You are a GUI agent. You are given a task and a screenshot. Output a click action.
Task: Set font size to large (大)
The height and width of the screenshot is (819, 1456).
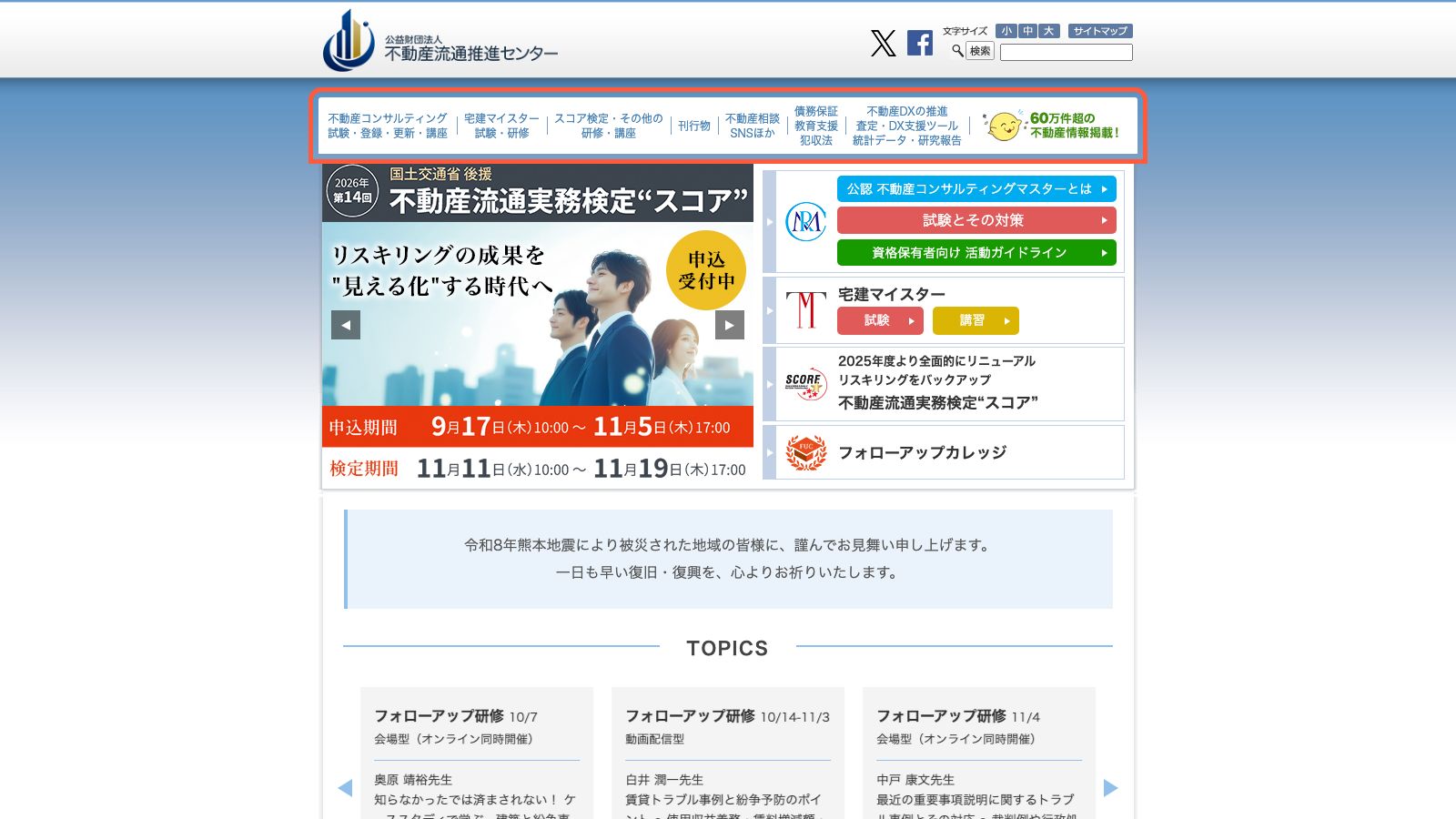[x=1049, y=31]
